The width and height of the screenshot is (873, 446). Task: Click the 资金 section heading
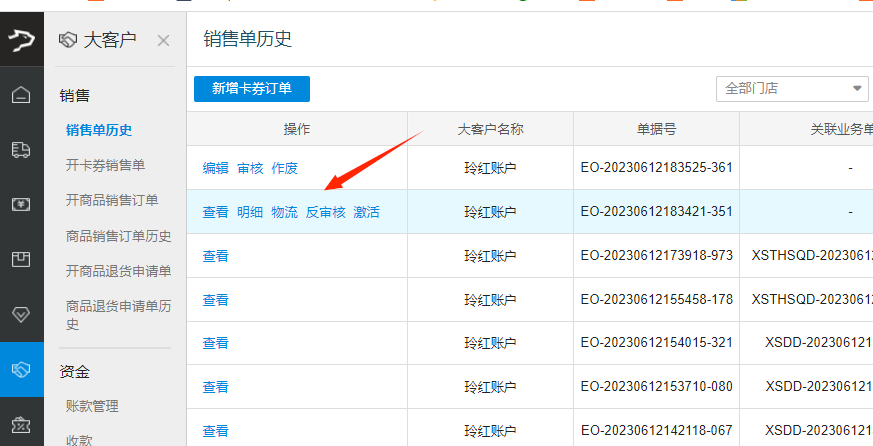click(75, 372)
